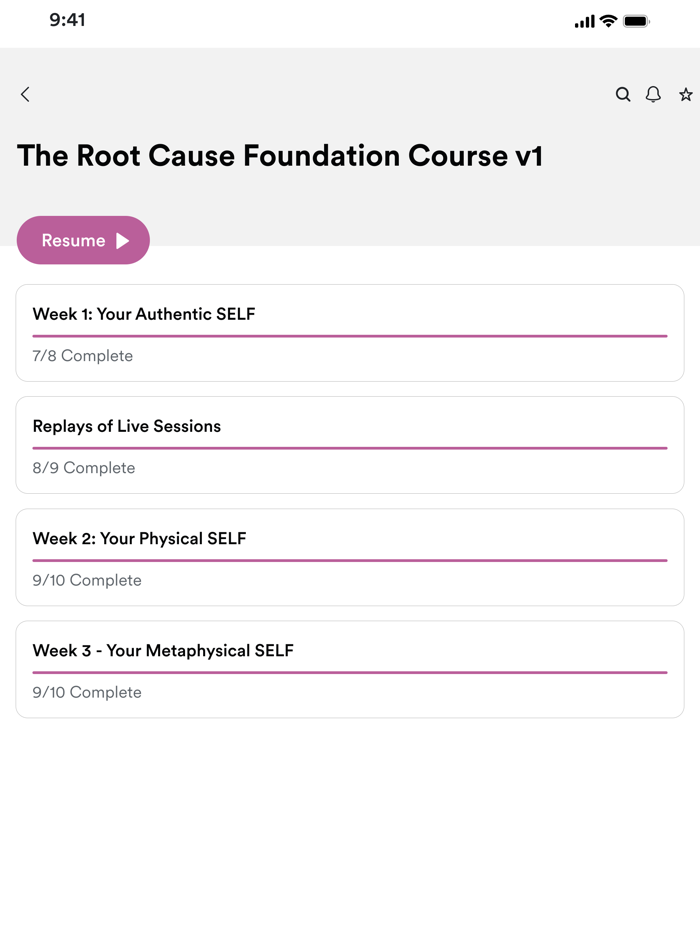The image size is (700, 934).
Task: Click the notifications bell icon
Action: point(653,94)
